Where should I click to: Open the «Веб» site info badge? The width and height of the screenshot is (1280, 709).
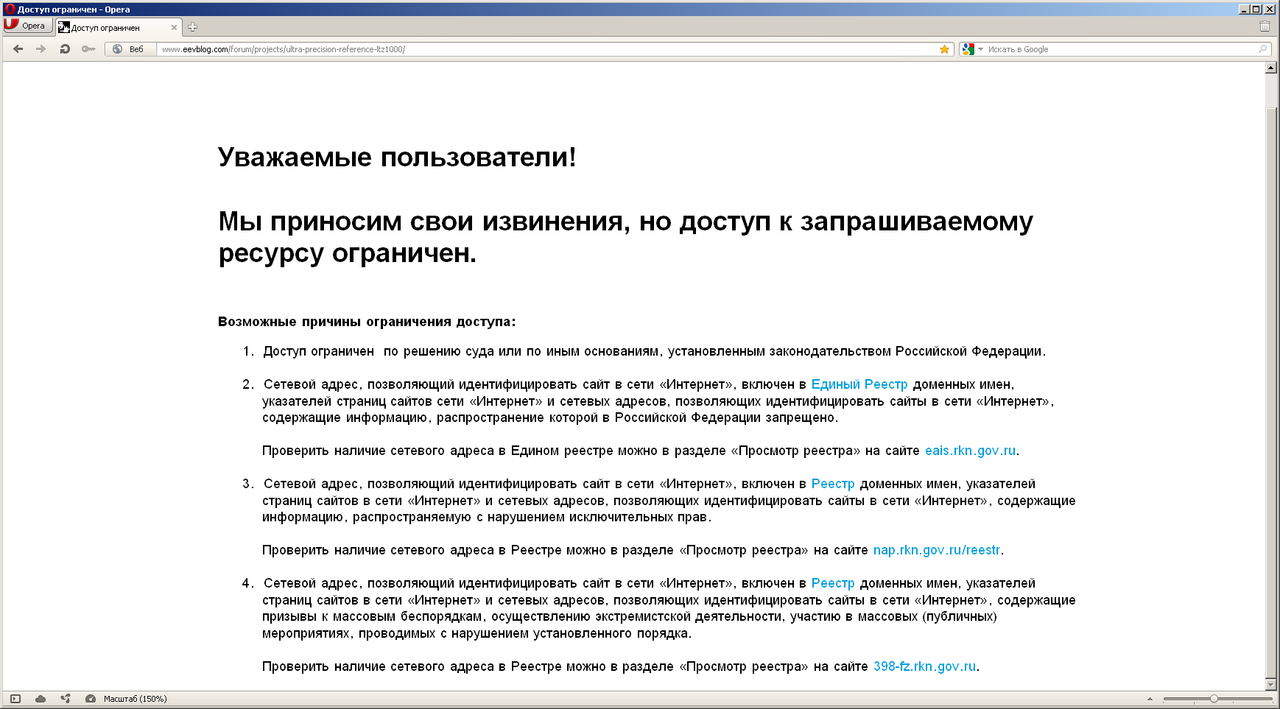coord(129,49)
